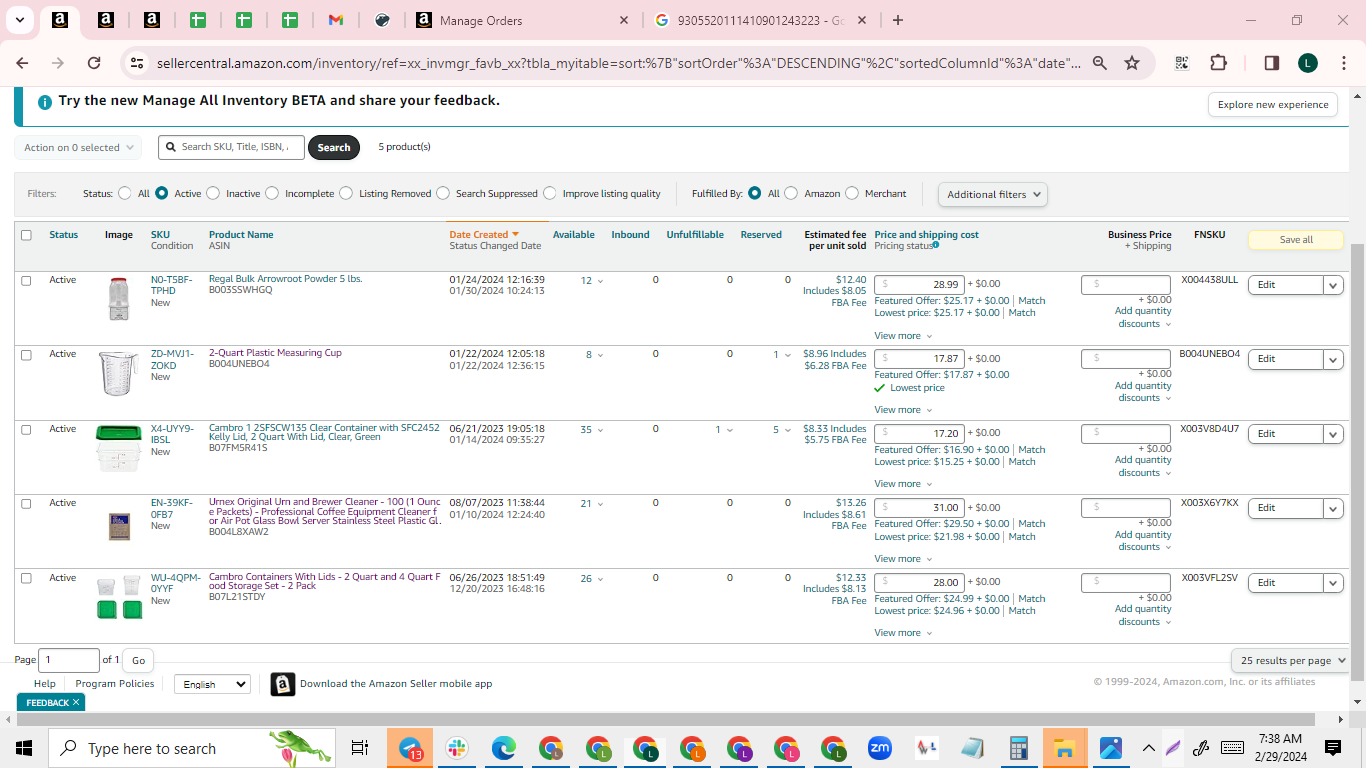Close the Manage Orders tab

pyautogui.click(x=624, y=20)
